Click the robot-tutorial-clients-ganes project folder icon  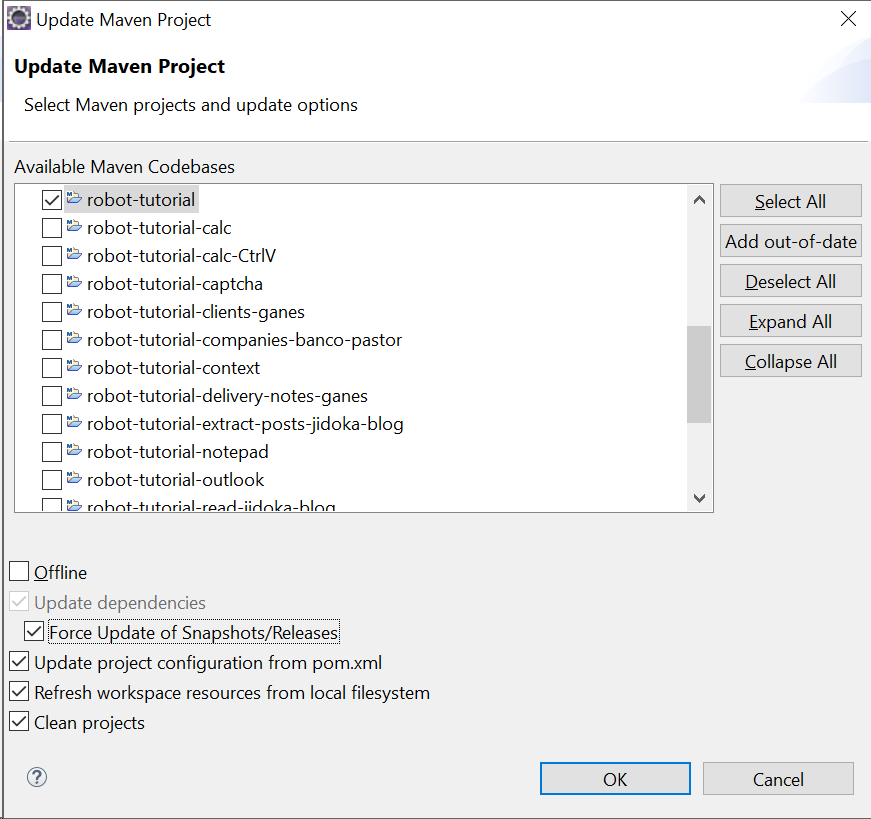coord(75,311)
